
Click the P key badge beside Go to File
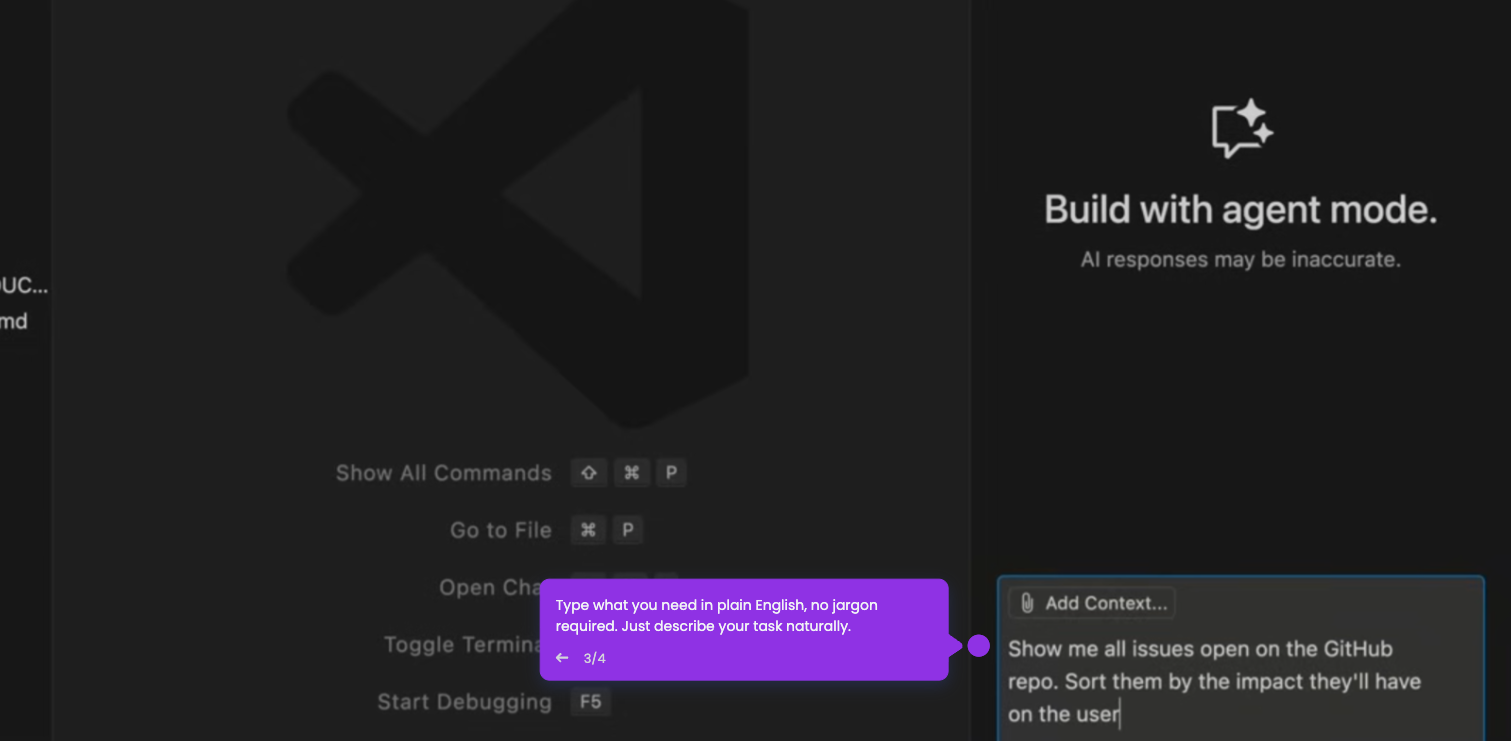pos(628,530)
